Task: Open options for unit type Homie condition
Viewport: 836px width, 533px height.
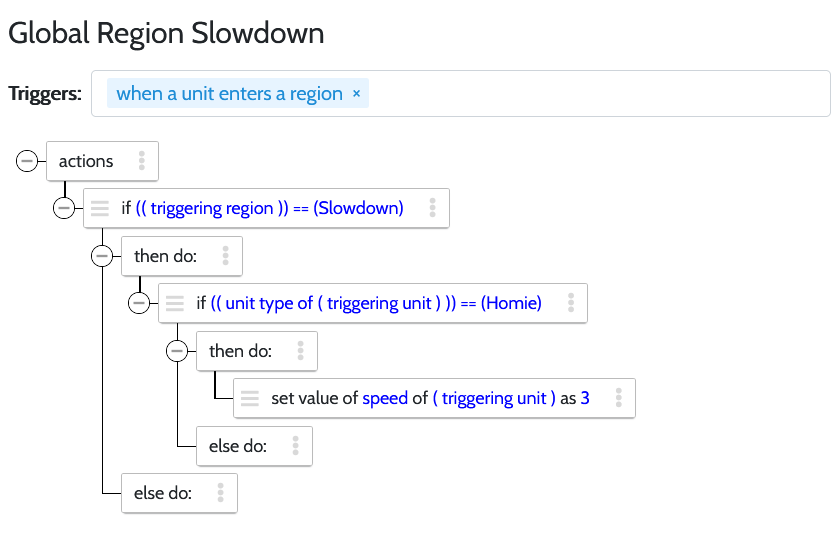Action: point(570,303)
